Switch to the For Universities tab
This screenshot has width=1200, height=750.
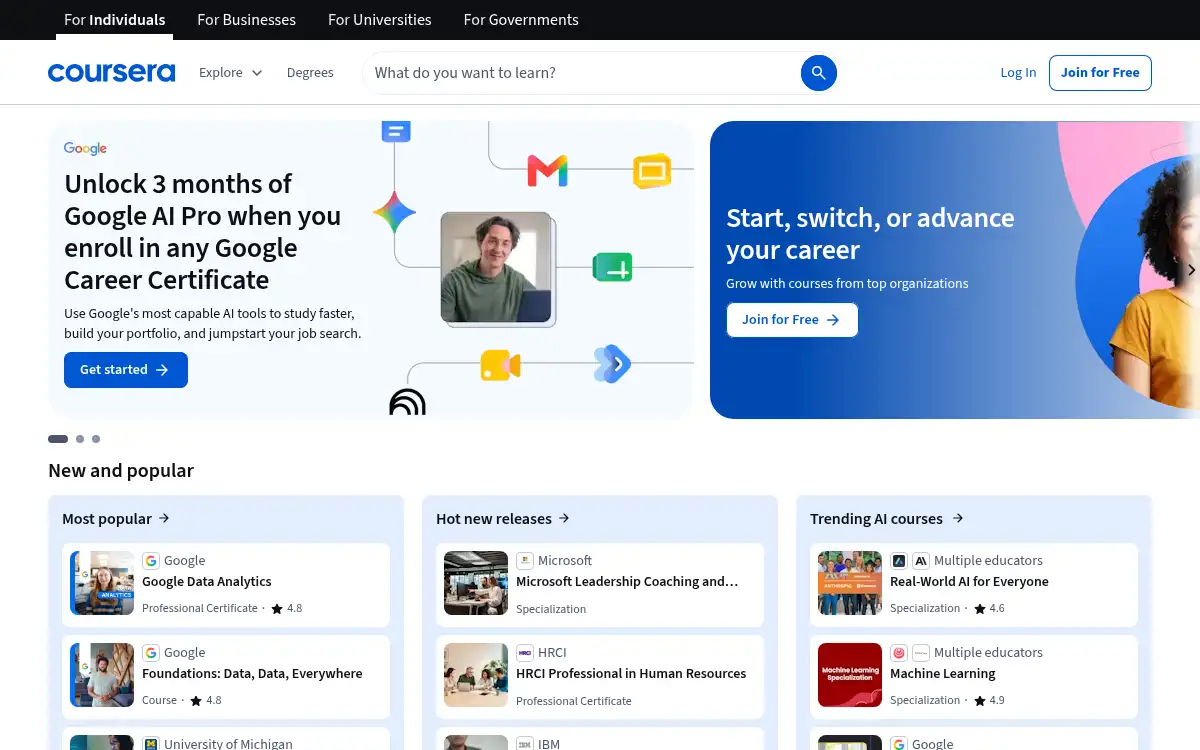coord(380,20)
